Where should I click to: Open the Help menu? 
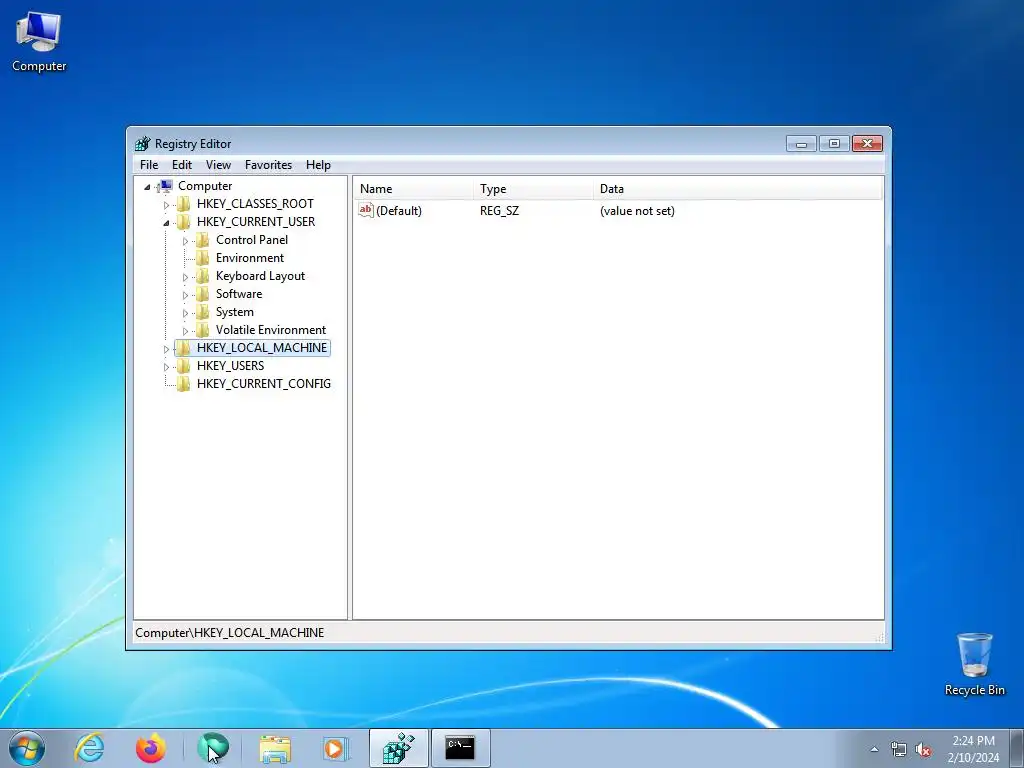(x=318, y=165)
